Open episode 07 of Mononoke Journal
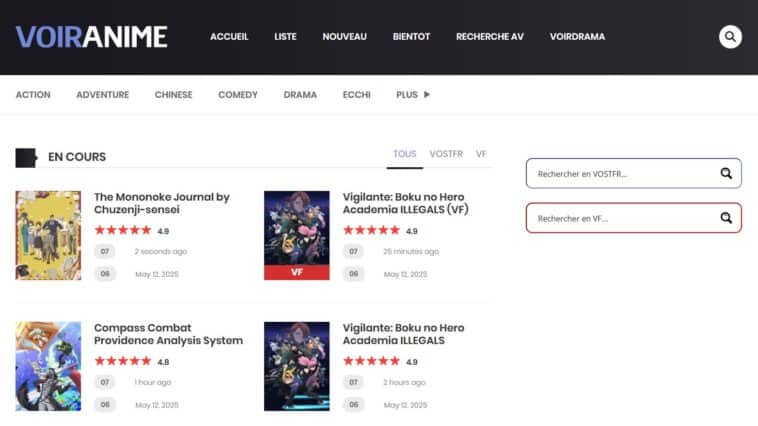The image size is (758, 426). point(105,251)
